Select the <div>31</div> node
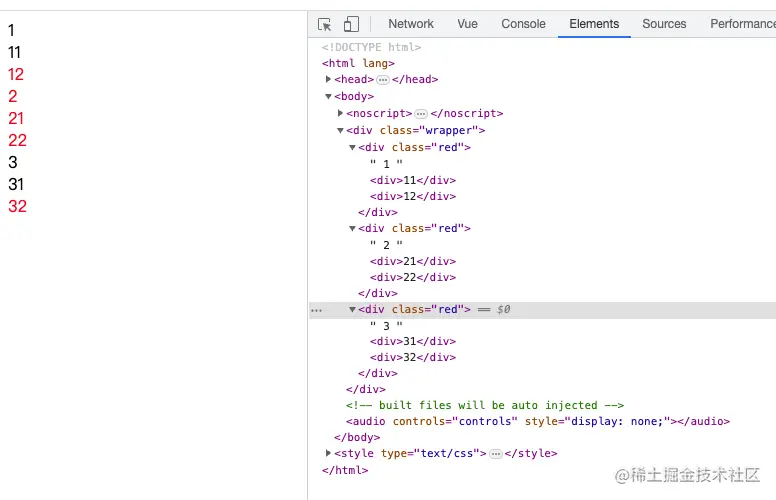Image resolution: width=776 pixels, height=500 pixels. coord(413,342)
